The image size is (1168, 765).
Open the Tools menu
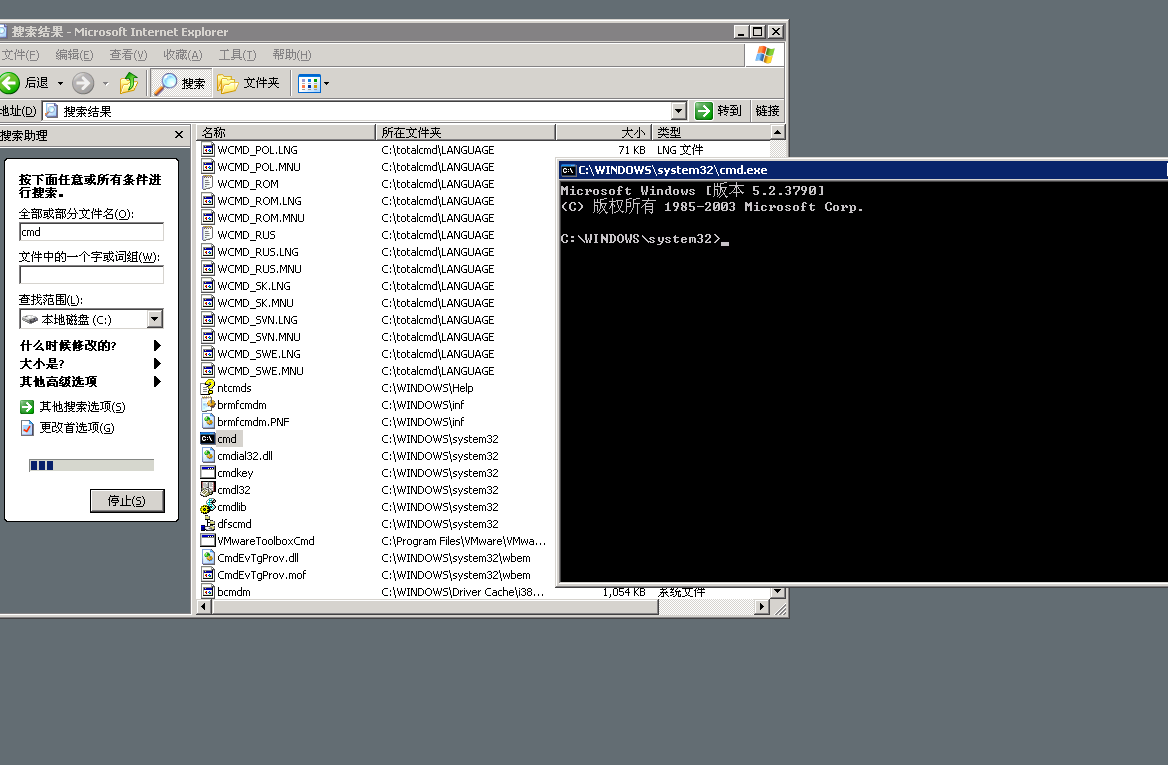pos(237,55)
